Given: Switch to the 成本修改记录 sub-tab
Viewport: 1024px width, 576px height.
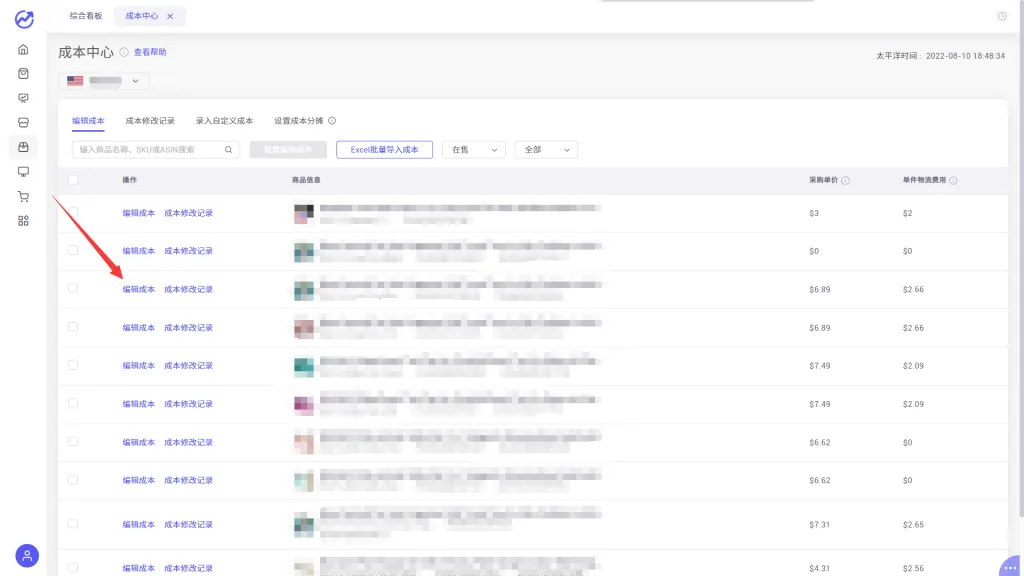Looking at the screenshot, I should [150, 121].
